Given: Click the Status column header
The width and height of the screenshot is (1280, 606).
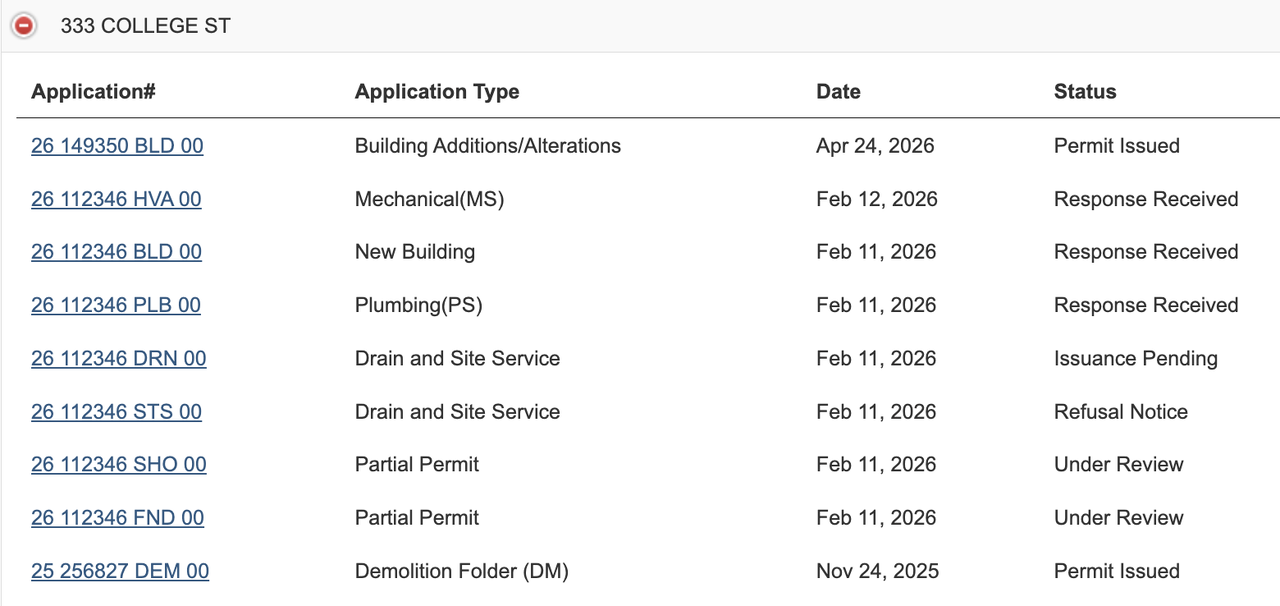Looking at the screenshot, I should [1085, 92].
